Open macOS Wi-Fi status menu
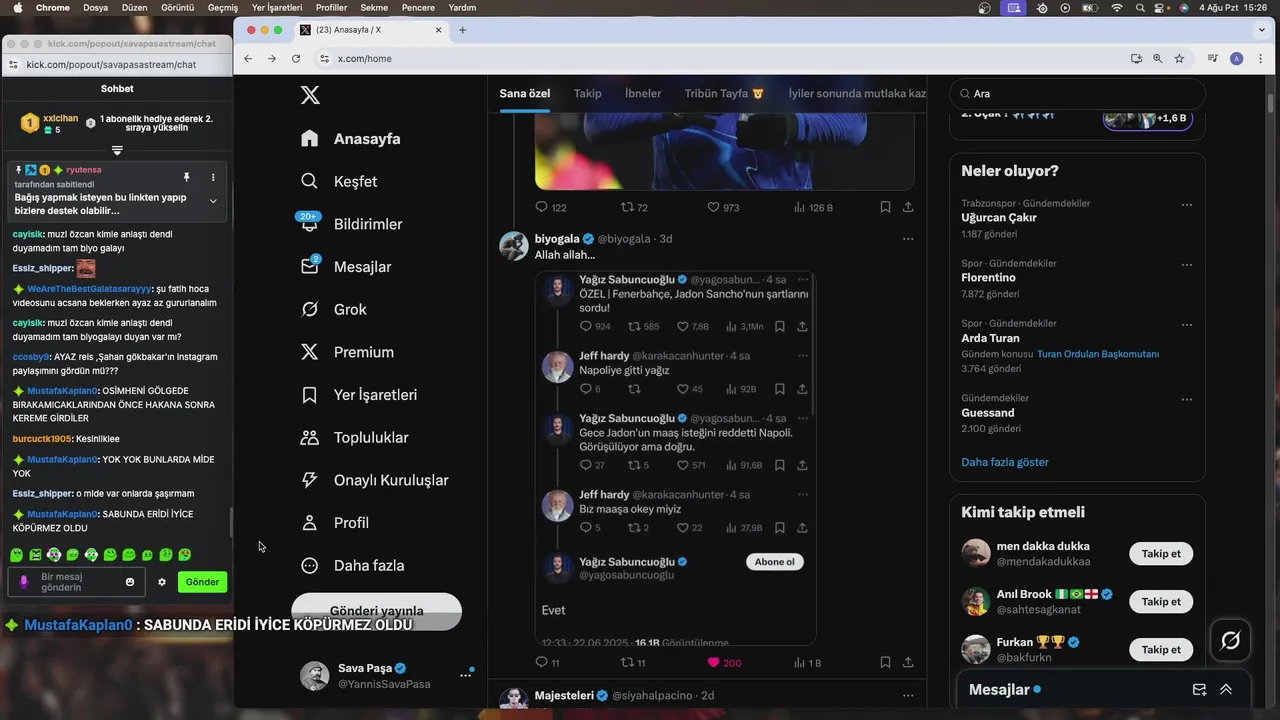The height and width of the screenshot is (720, 1280). (1117, 7)
